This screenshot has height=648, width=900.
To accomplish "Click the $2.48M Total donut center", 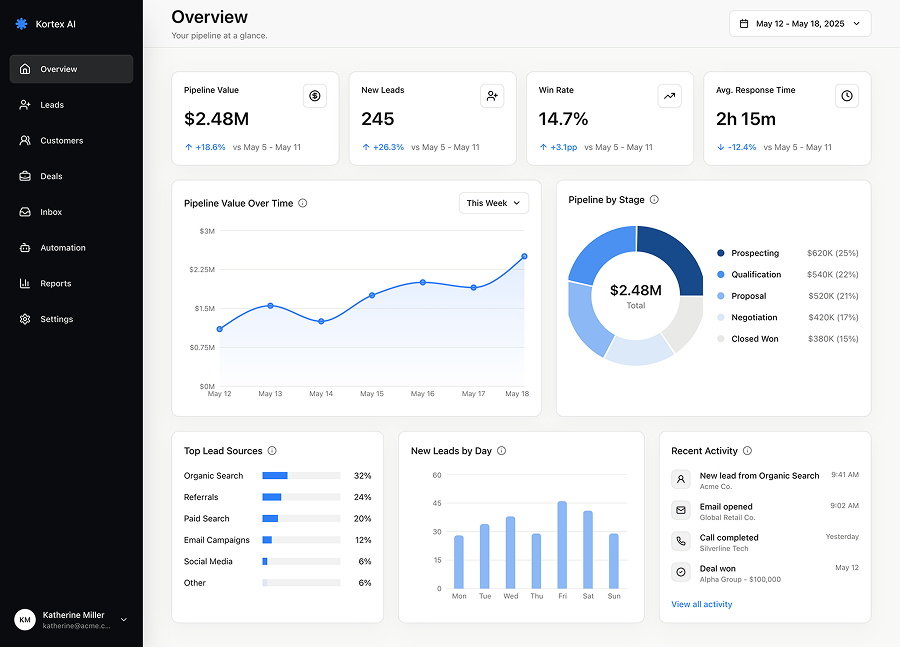I will click(x=635, y=296).
